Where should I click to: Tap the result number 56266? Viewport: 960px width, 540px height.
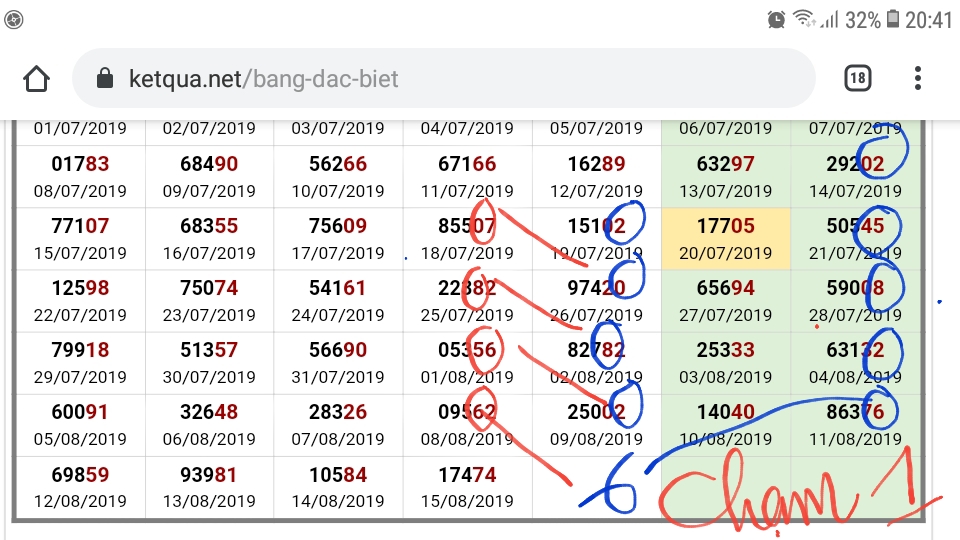(338, 164)
